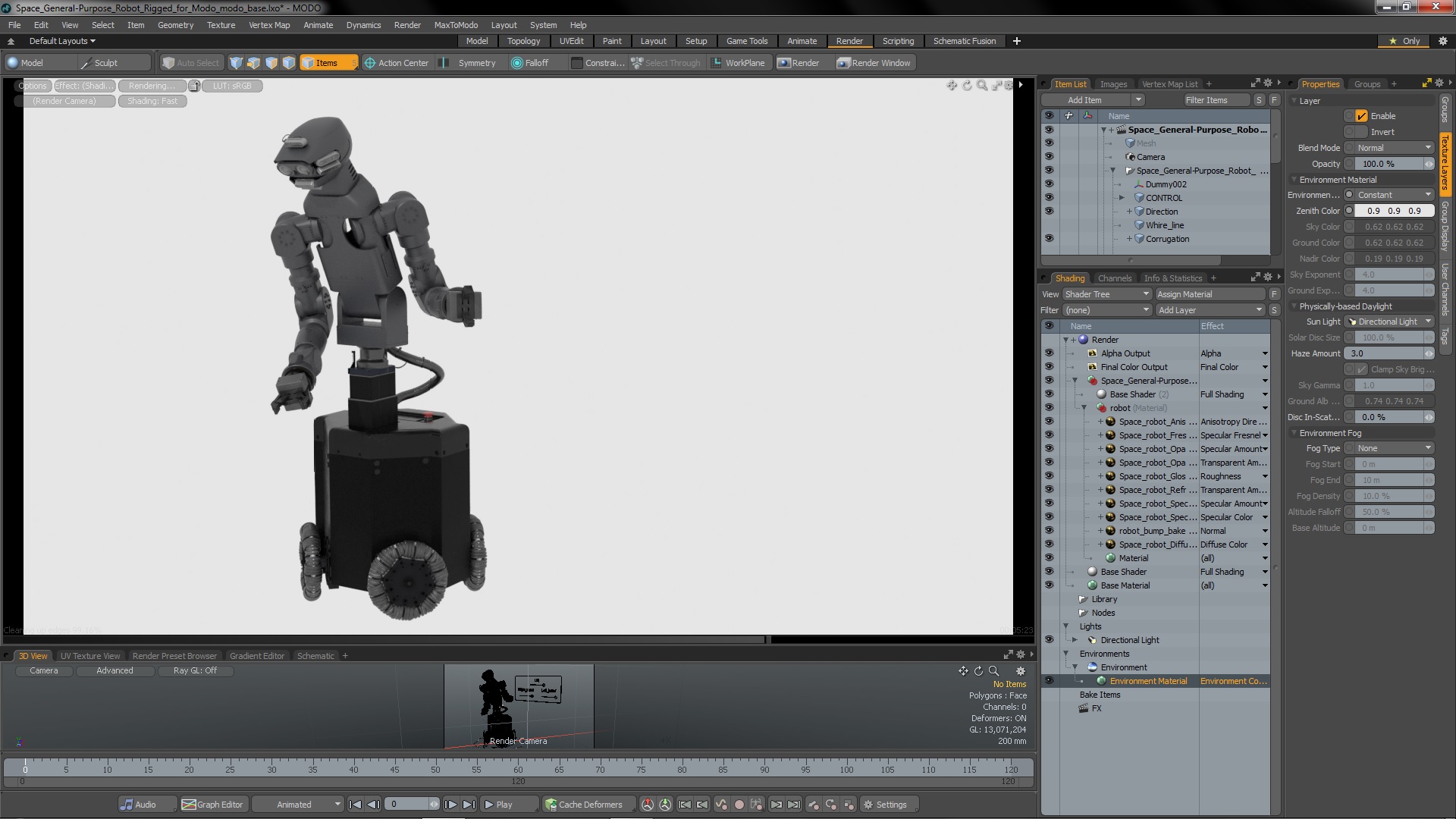Toggle the Invert checkbox
Screen dimensions: 1456x819
click(1362, 132)
